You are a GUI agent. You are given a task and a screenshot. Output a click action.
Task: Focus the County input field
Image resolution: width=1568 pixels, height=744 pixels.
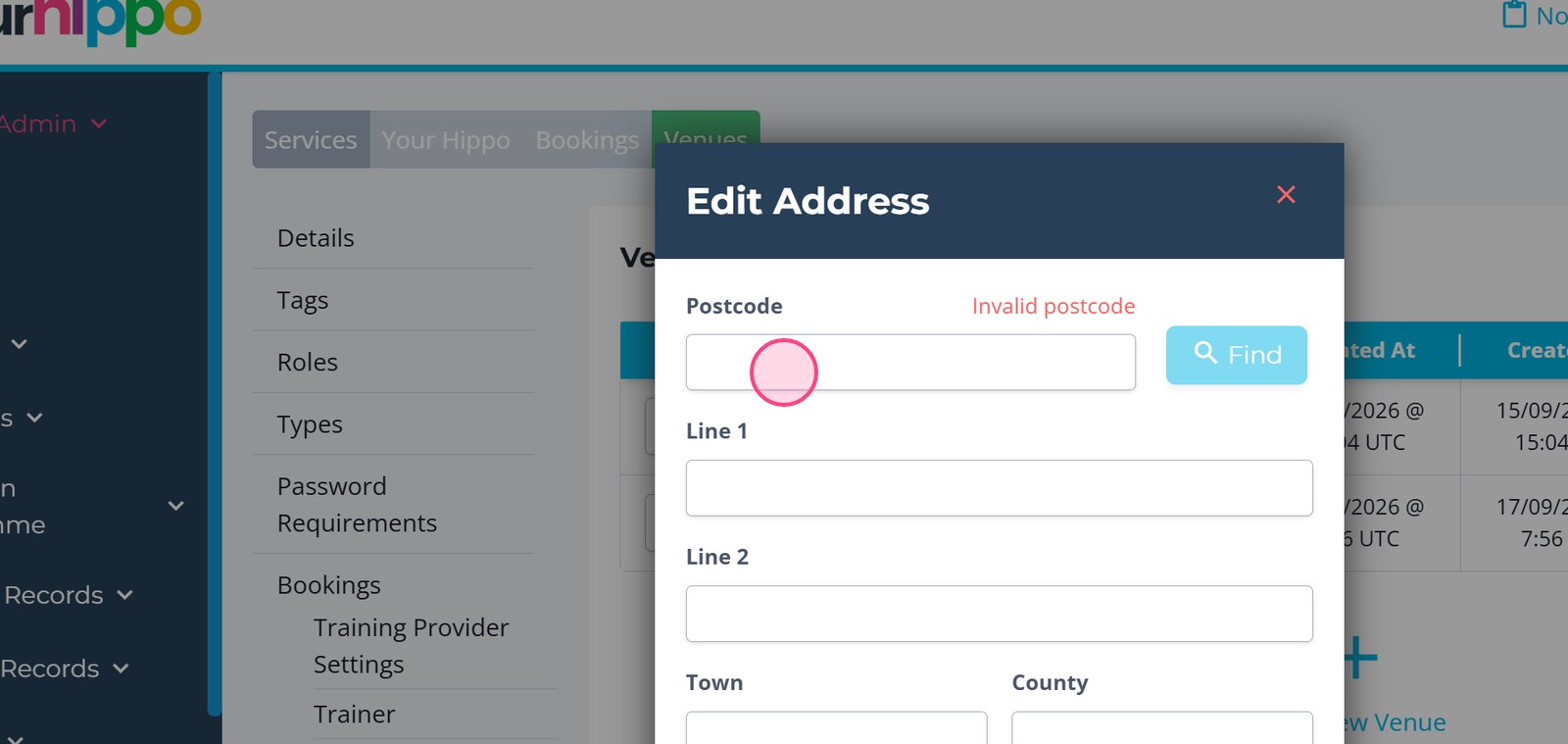1162,727
